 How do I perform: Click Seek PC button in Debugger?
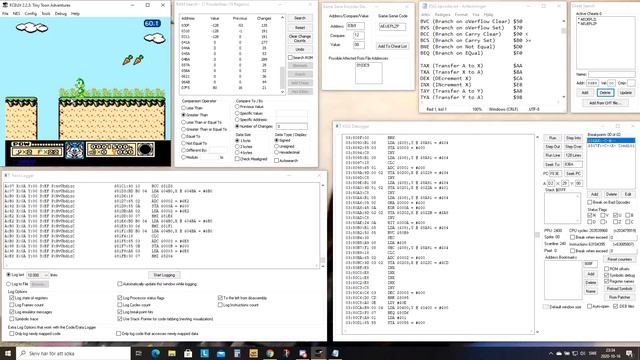(573, 173)
